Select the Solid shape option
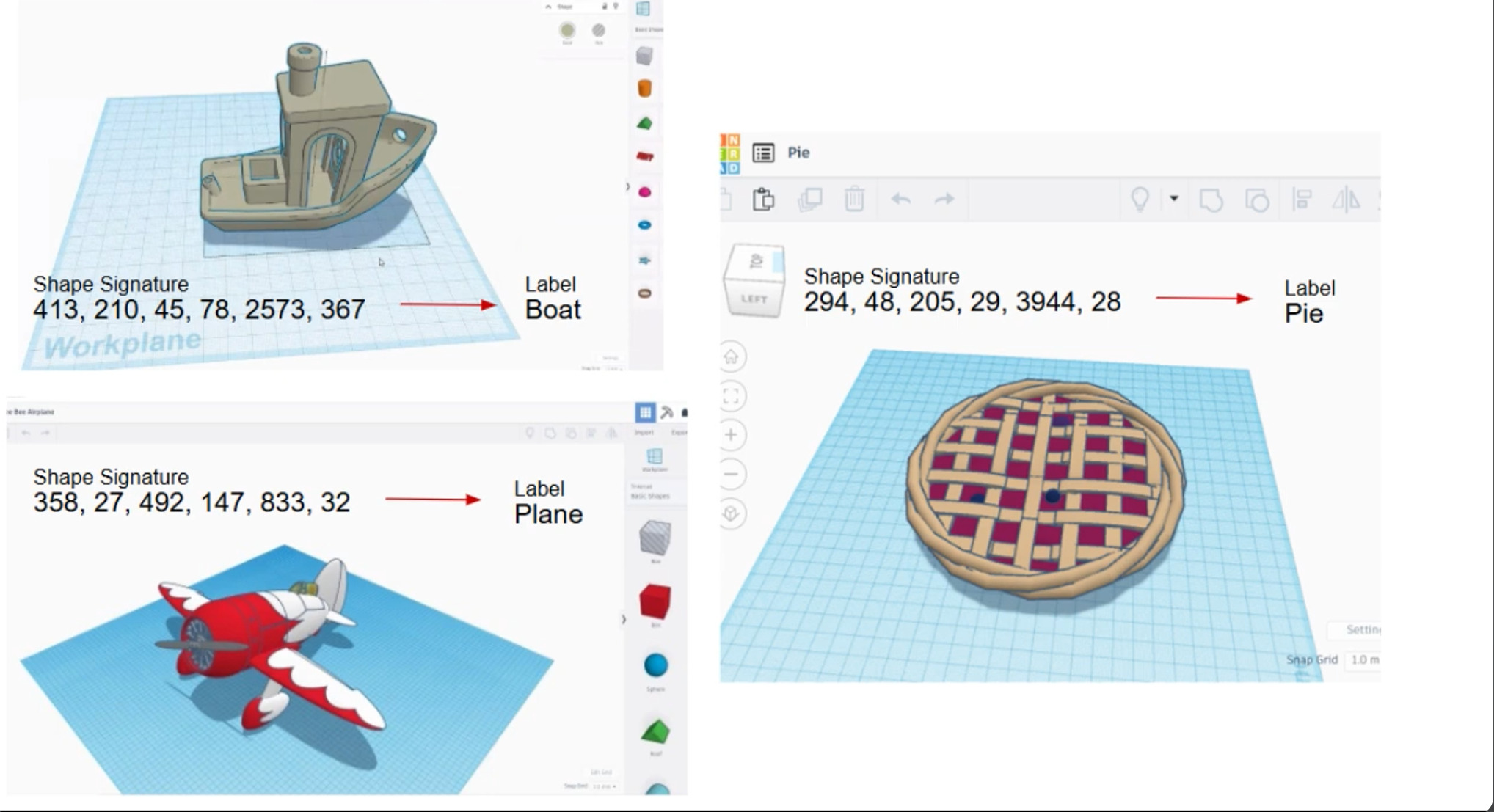This screenshot has width=1494, height=812. tap(567, 31)
